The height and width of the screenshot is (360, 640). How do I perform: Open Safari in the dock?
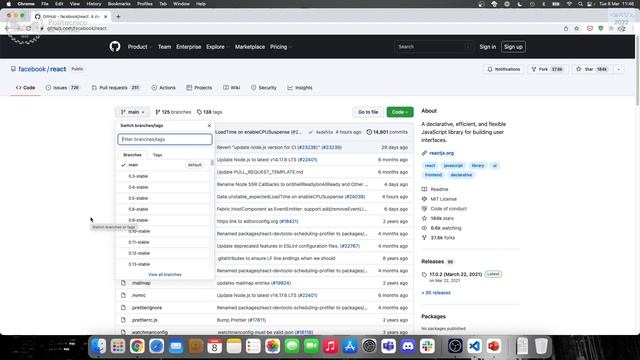[156, 346]
